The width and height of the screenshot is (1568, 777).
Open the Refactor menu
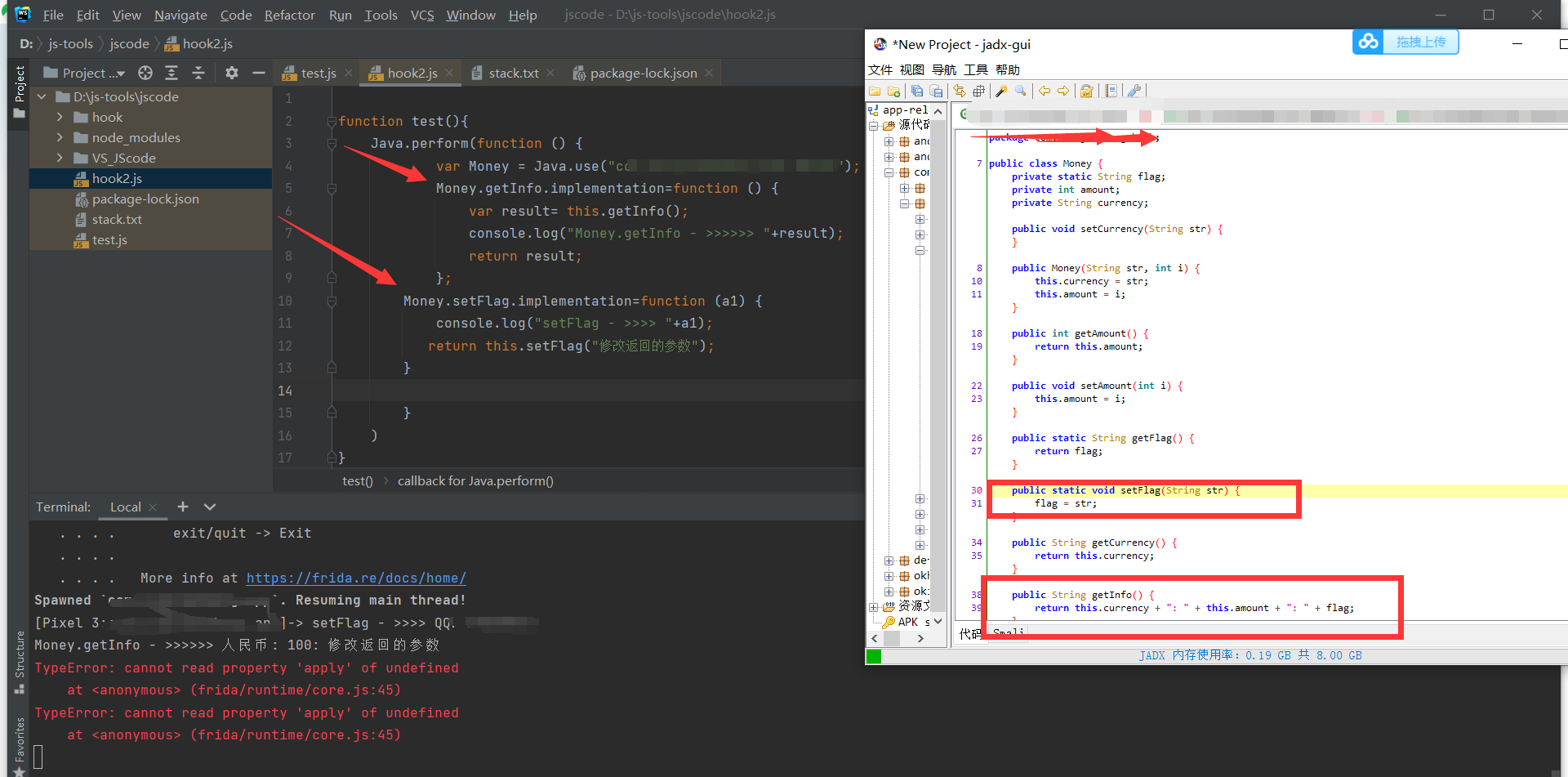tap(289, 15)
